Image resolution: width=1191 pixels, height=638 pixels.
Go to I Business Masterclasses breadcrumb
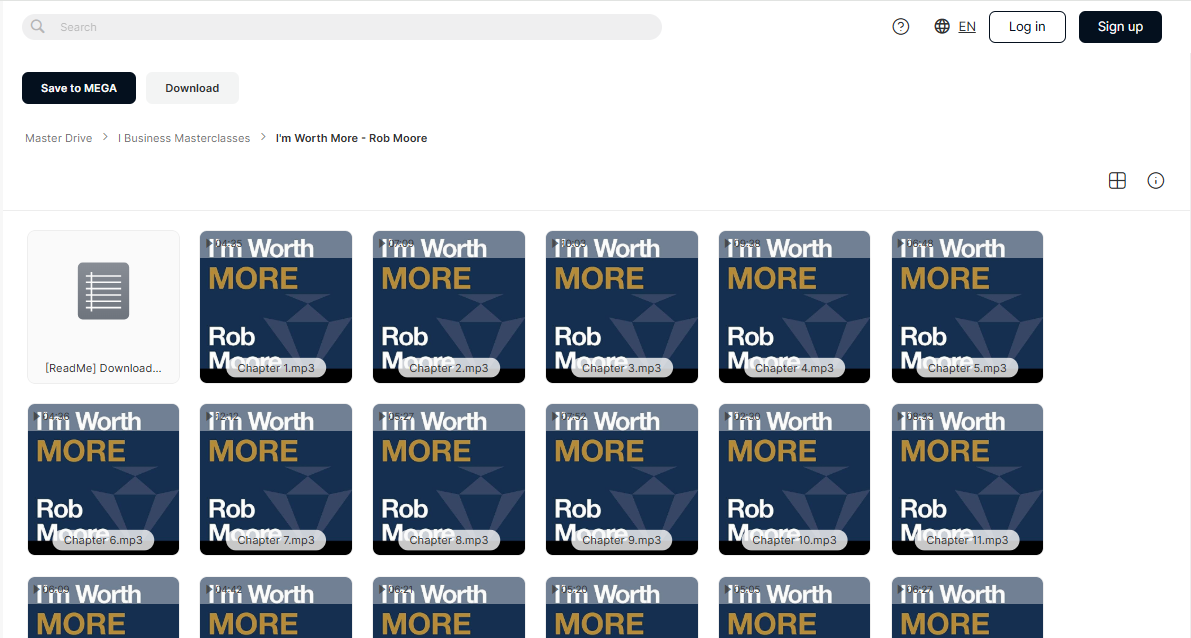tap(184, 138)
